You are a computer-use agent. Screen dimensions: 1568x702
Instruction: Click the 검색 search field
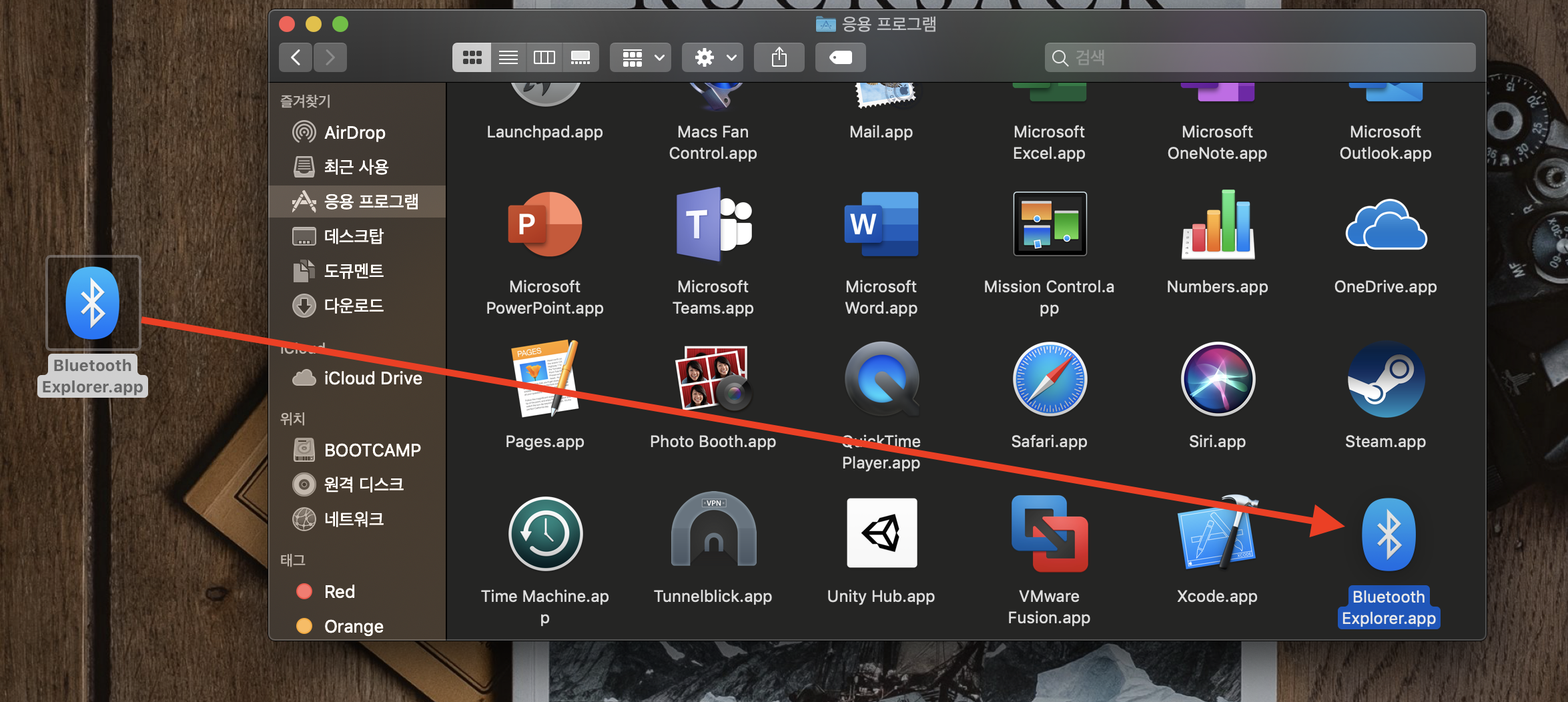[1260, 57]
